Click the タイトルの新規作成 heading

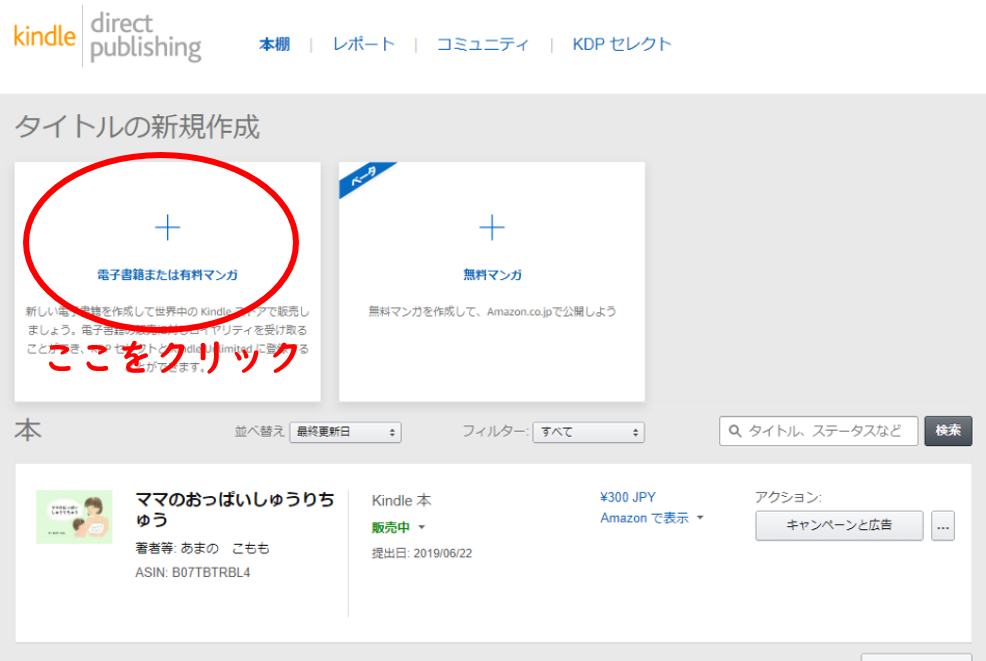[x=137, y=127]
